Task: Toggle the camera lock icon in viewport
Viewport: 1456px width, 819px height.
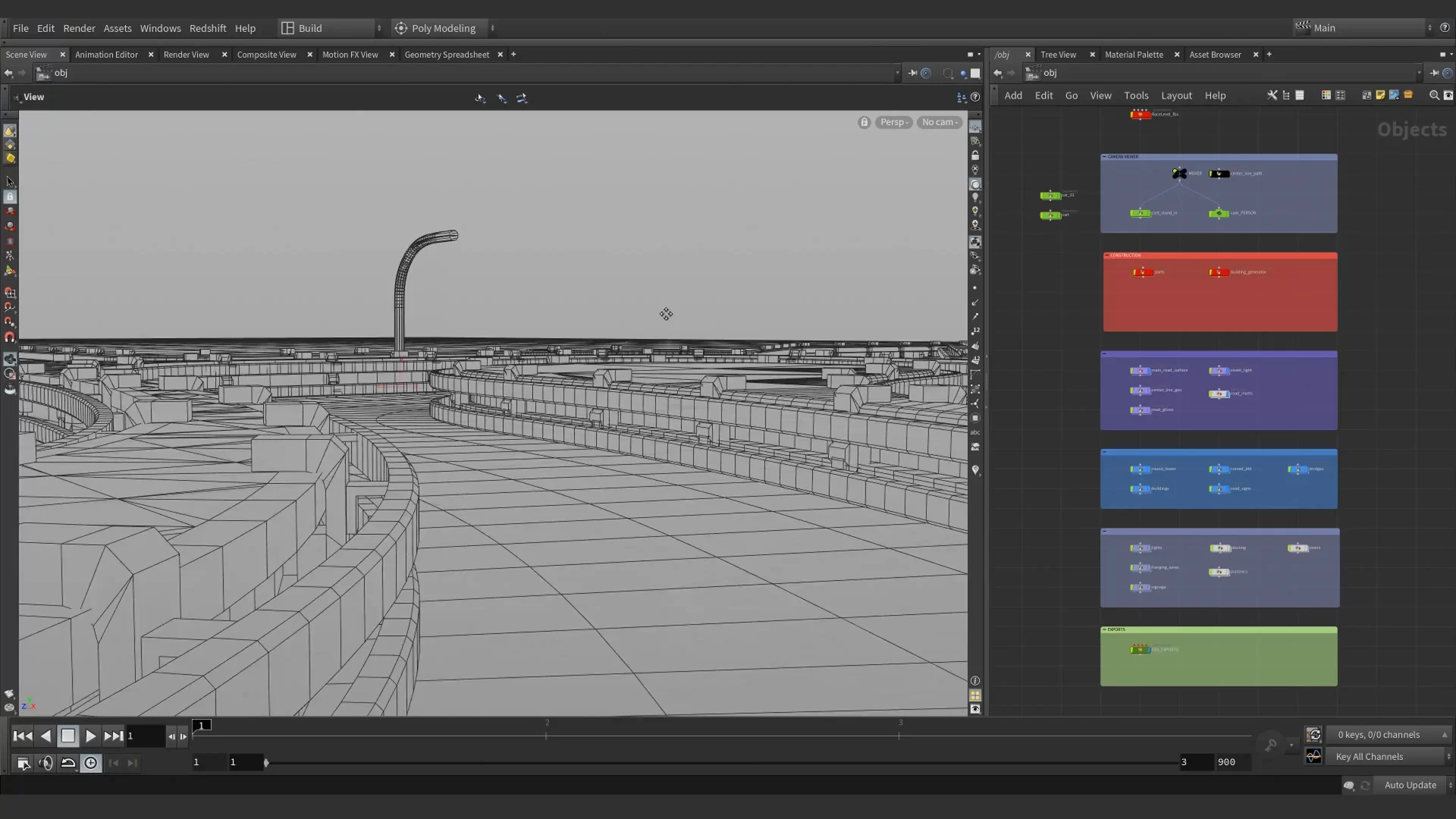Action: 864,122
